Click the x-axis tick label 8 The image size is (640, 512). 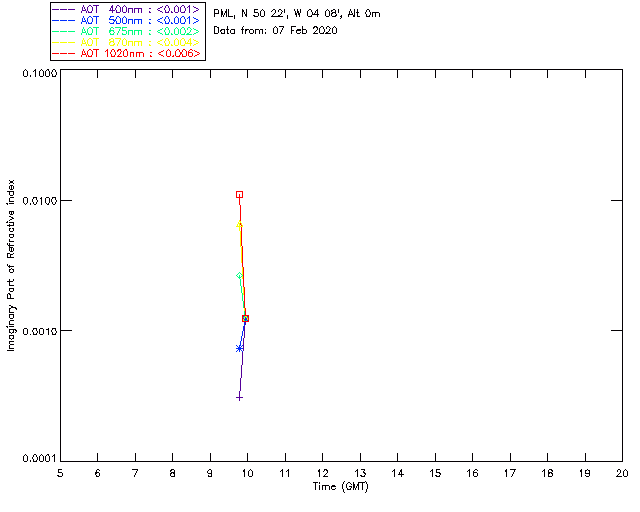173,473
